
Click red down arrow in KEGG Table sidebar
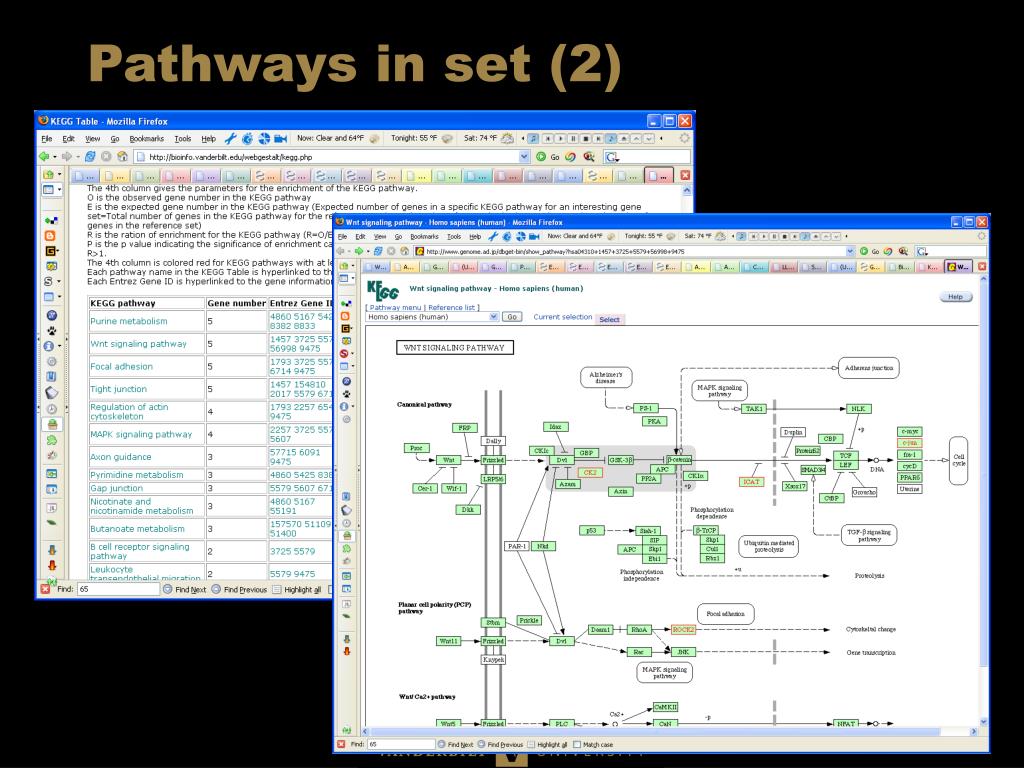pos(52,566)
